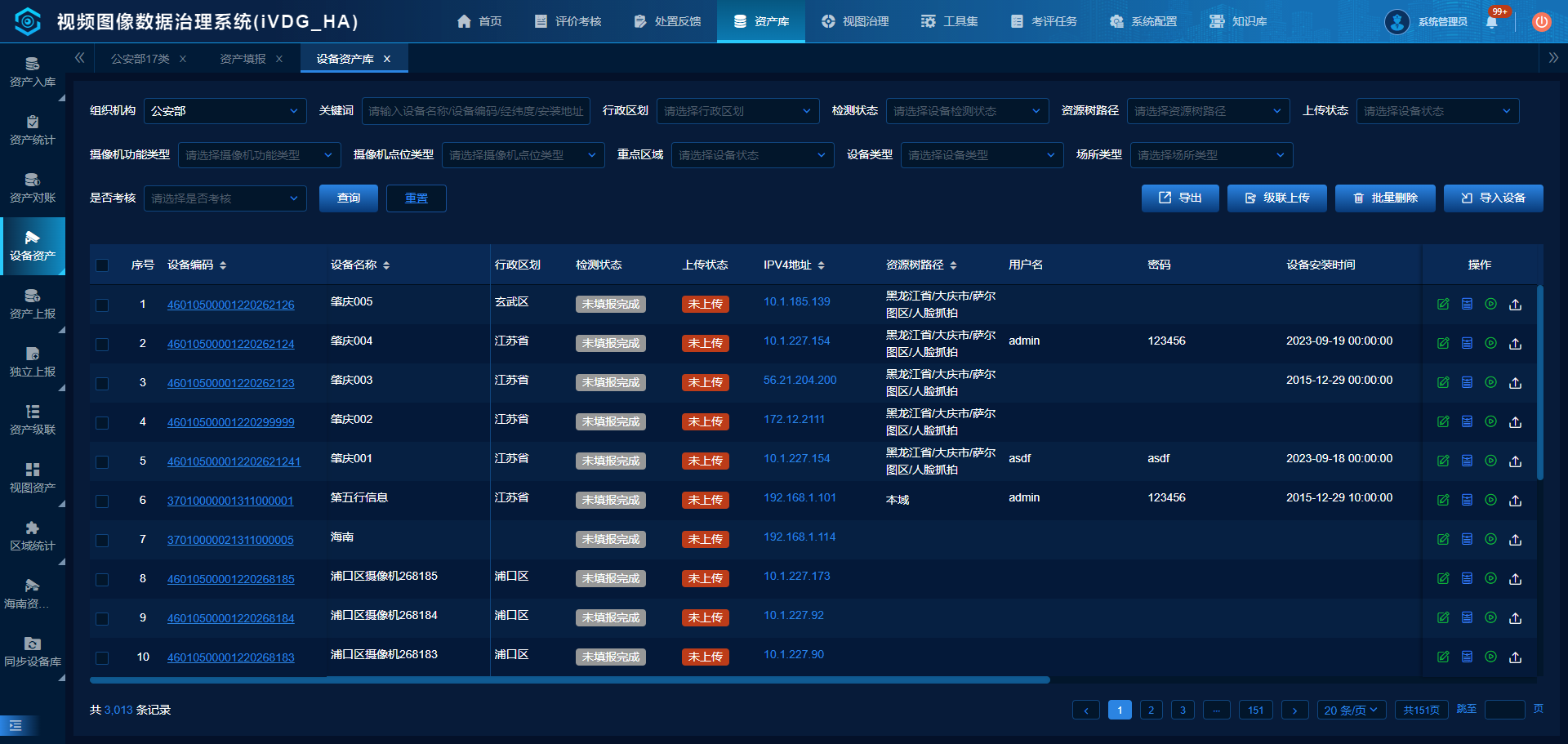
Task: Switch to the 资产填报 tab
Action: tap(243, 59)
